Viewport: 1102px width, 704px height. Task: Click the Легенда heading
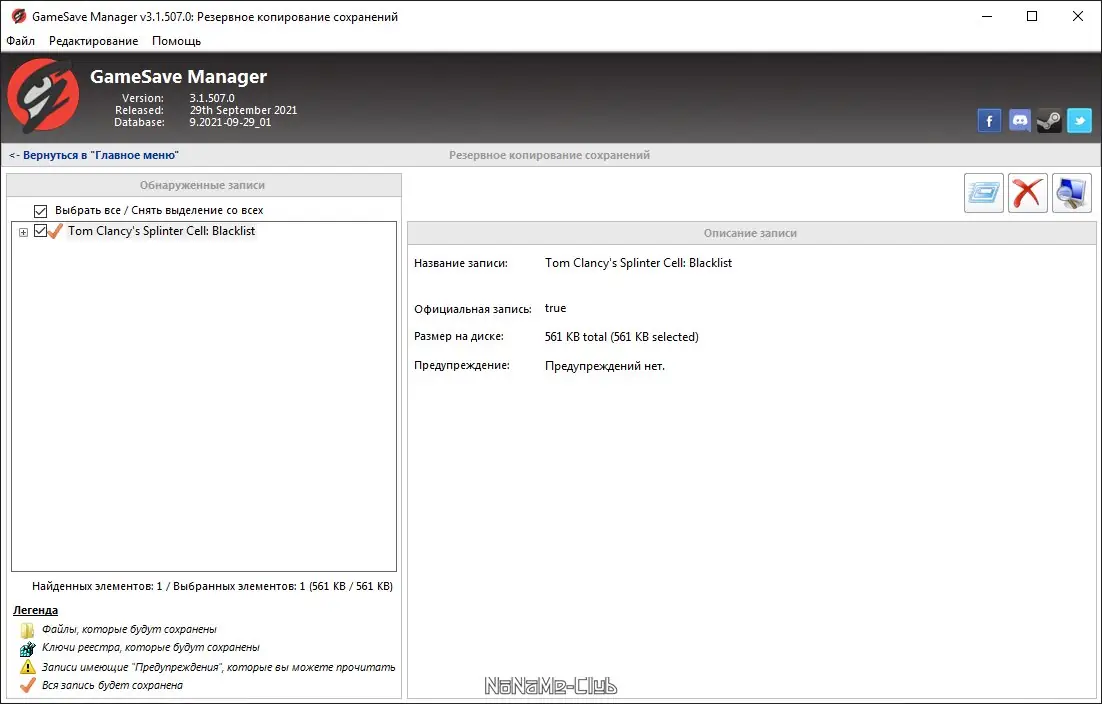pyautogui.click(x=35, y=610)
